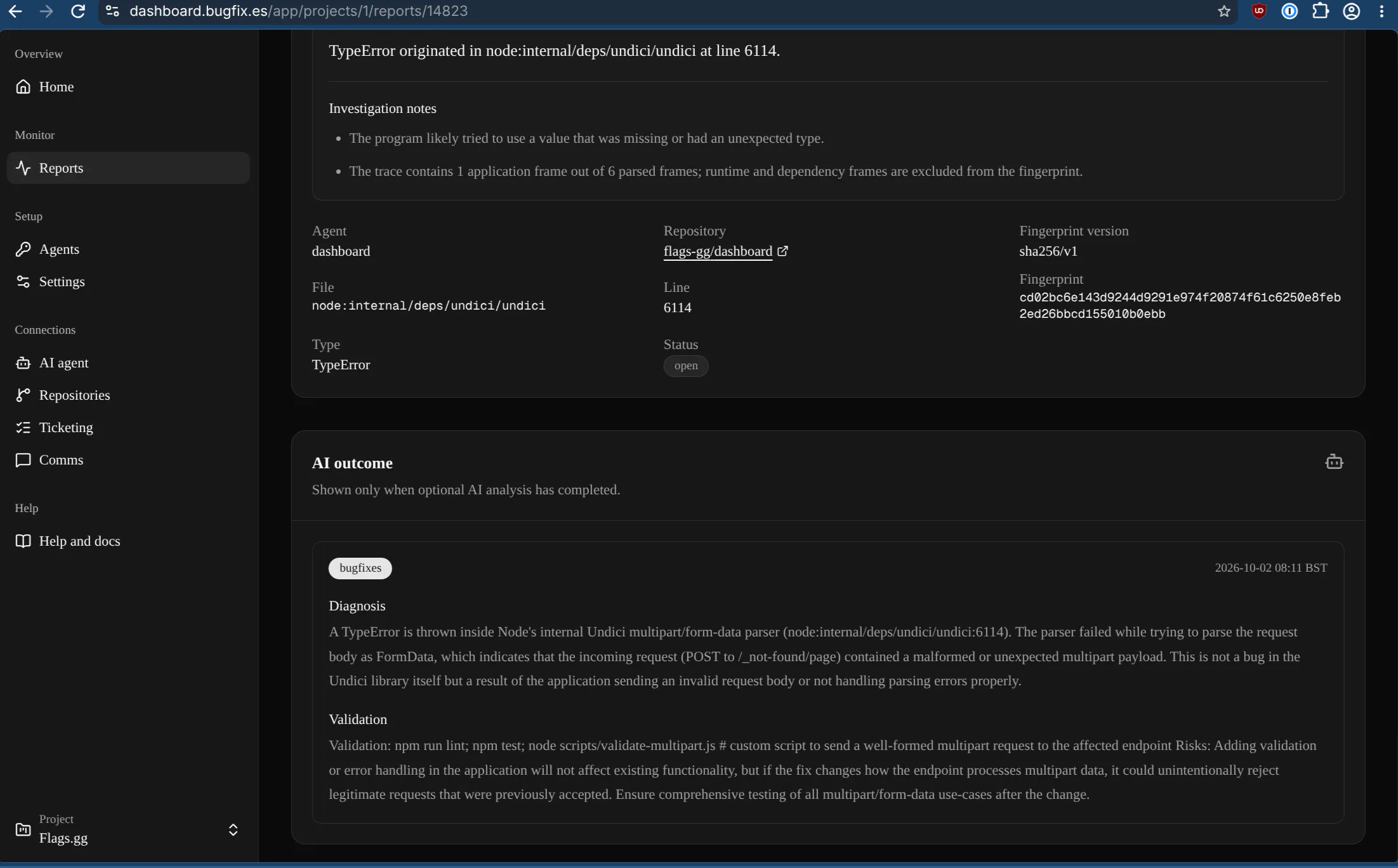Viewport: 1398px width, 868px height.
Task: Click the Investigation notes heading
Action: pyautogui.click(x=383, y=109)
